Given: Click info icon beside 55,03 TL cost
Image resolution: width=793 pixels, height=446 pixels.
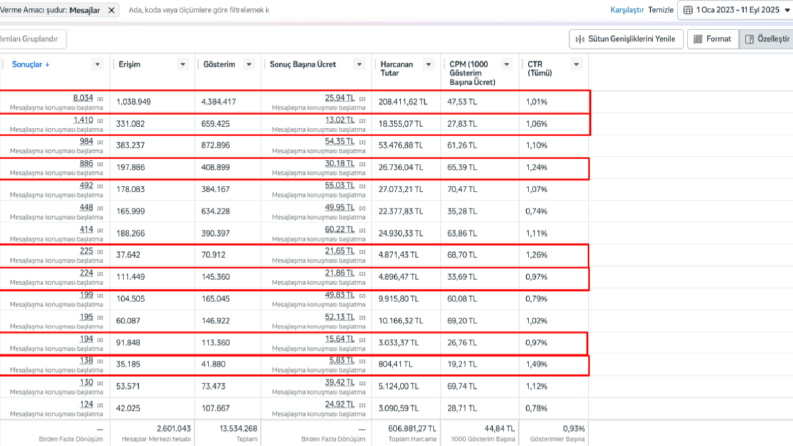Looking at the screenshot, I should [362, 186].
